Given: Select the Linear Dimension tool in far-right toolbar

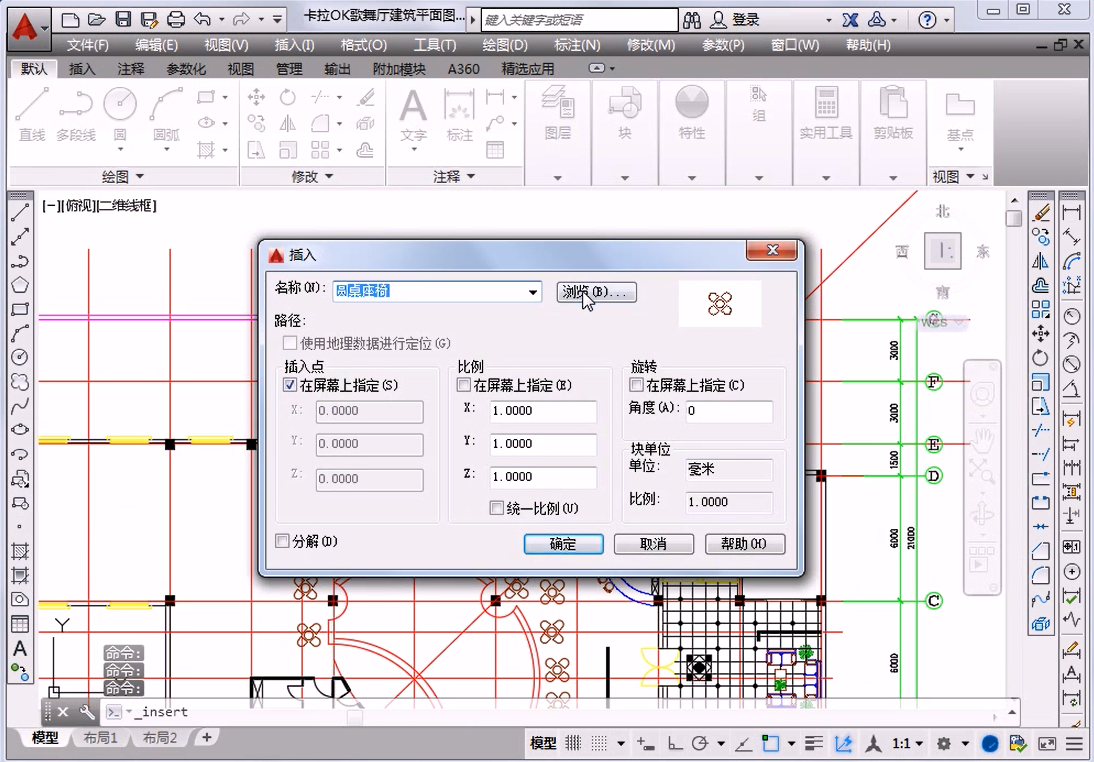Looking at the screenshot, I should (x=1071, y=212).
